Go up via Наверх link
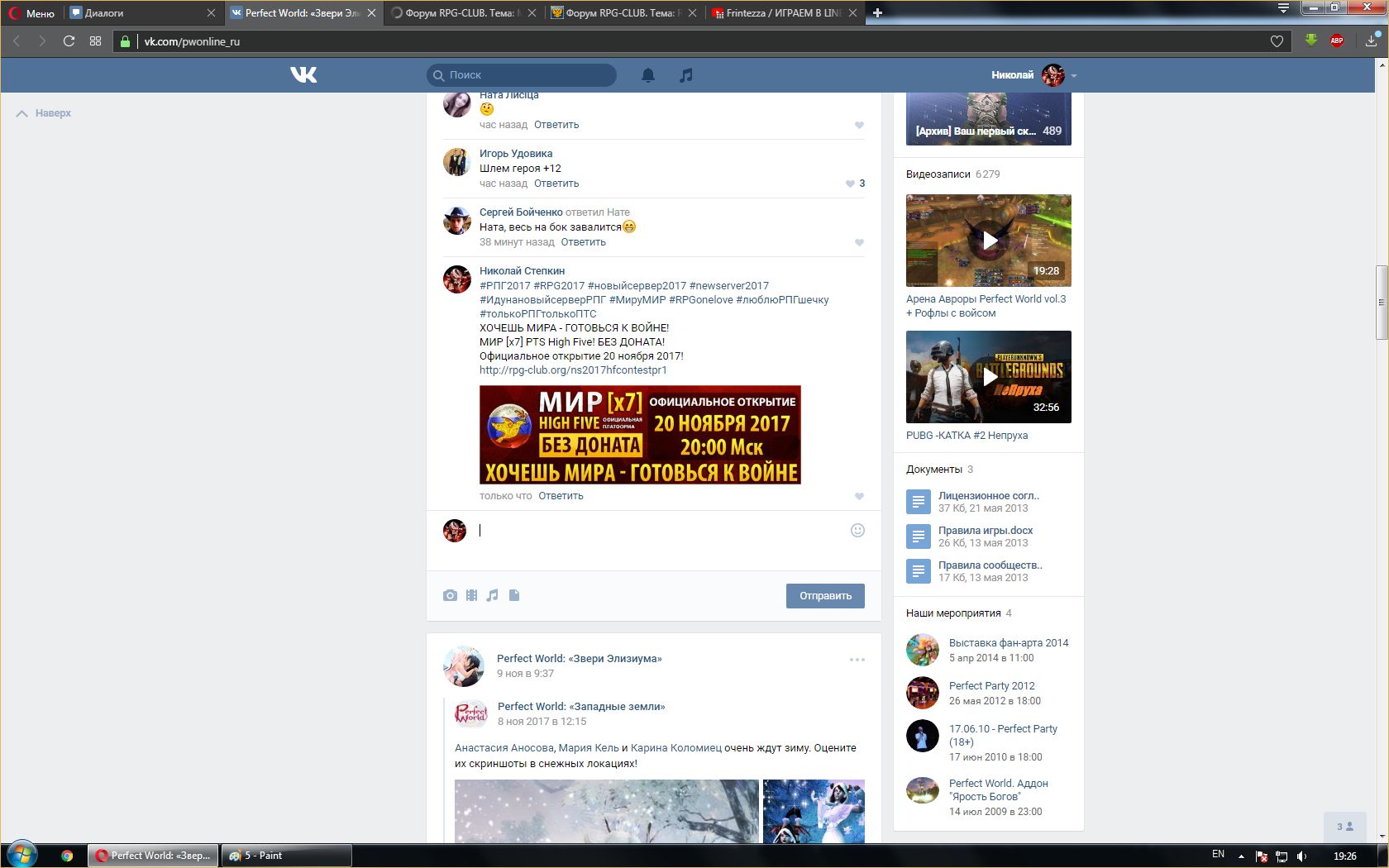Screen dimensions: 1389x868 [44, 113]
